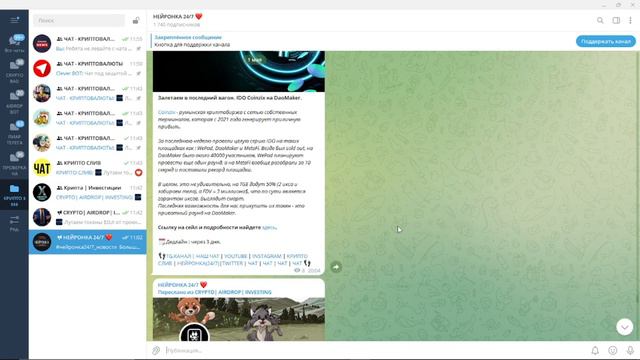Viewport: 640px width, 360px height.
Task: Focus the Публикация message input
Action: click(376, 350)
